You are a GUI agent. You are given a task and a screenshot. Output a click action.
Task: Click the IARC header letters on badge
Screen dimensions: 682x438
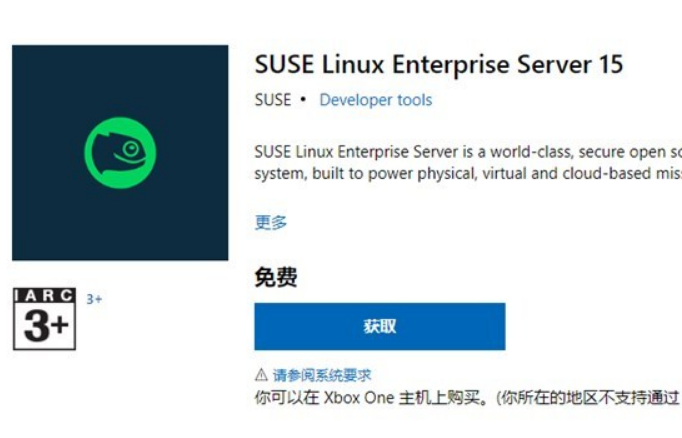[x=44, y=296]
